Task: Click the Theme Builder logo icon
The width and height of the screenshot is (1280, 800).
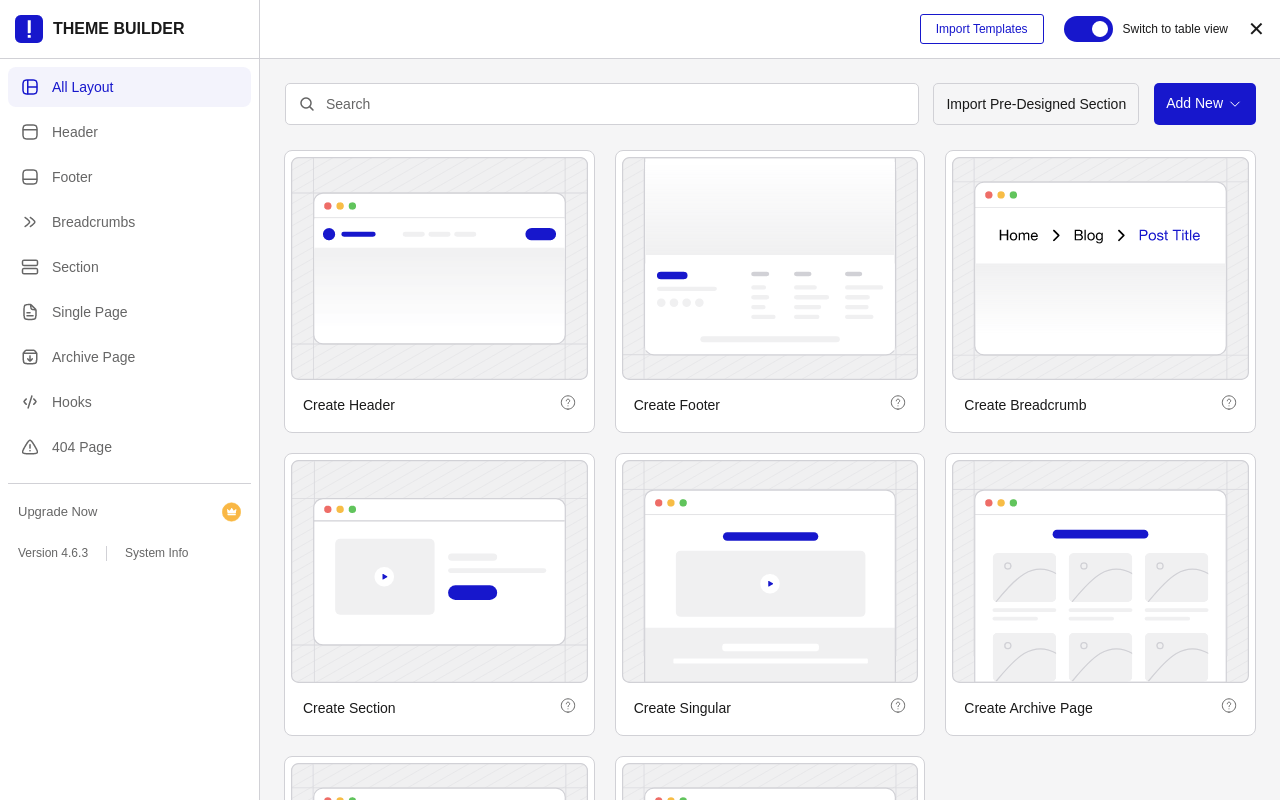Action: click(29, 29)
